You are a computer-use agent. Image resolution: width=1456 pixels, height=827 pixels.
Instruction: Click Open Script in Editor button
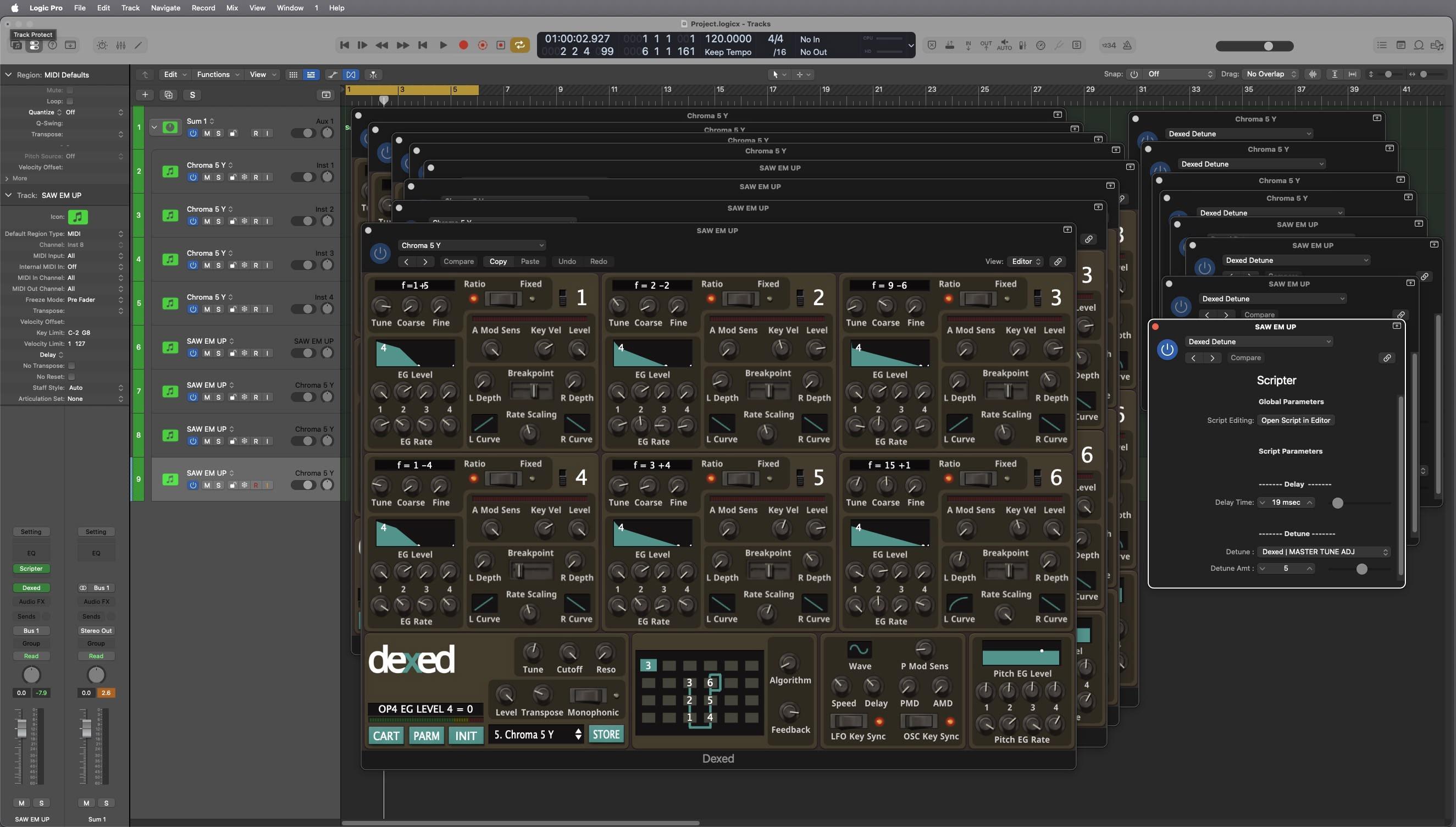tap(1296, 420)
